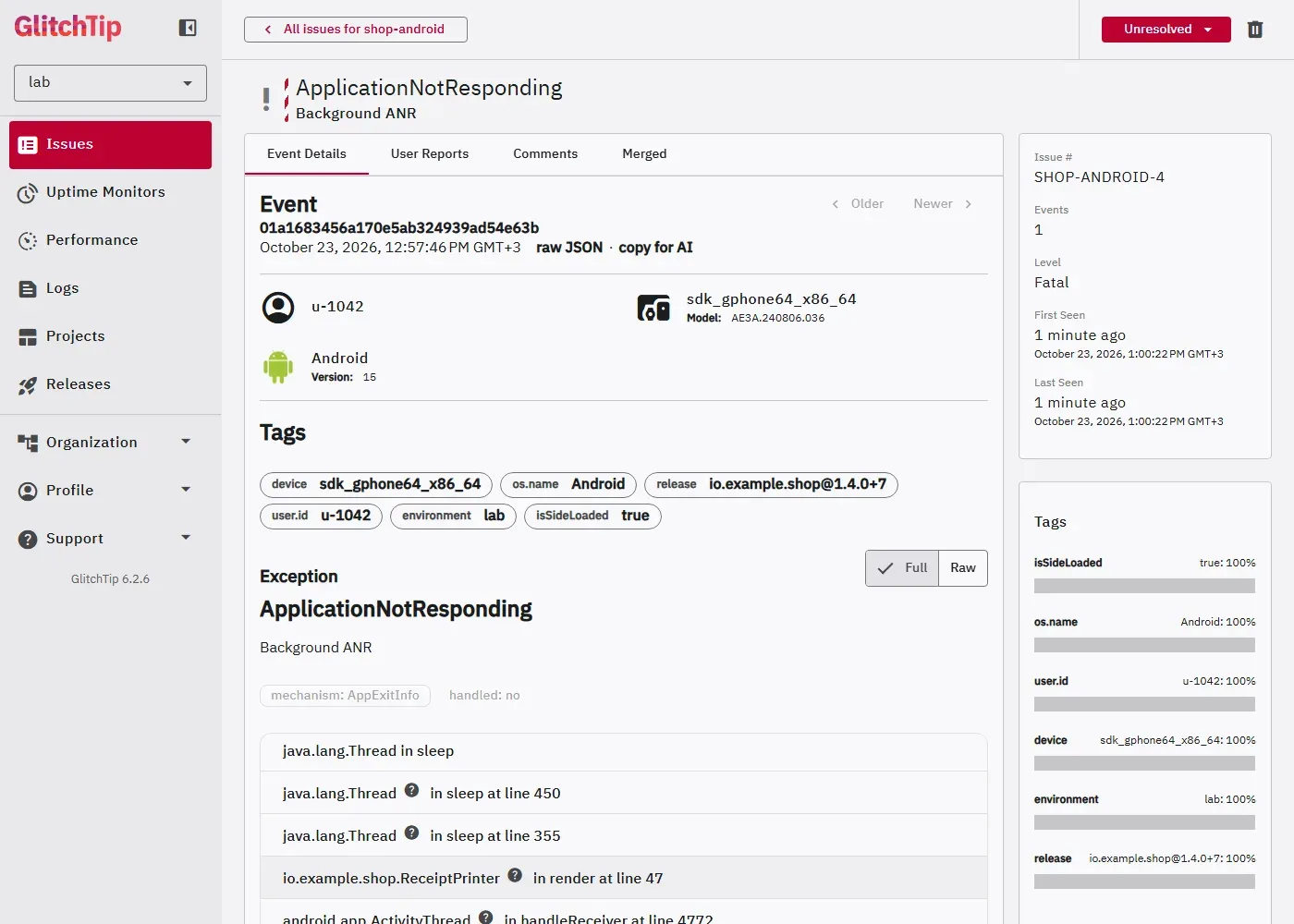Image resolution: width=1294 pixels, height=924 pixels.
Task: Click the environment lab tag
Action: click(453, 516)
